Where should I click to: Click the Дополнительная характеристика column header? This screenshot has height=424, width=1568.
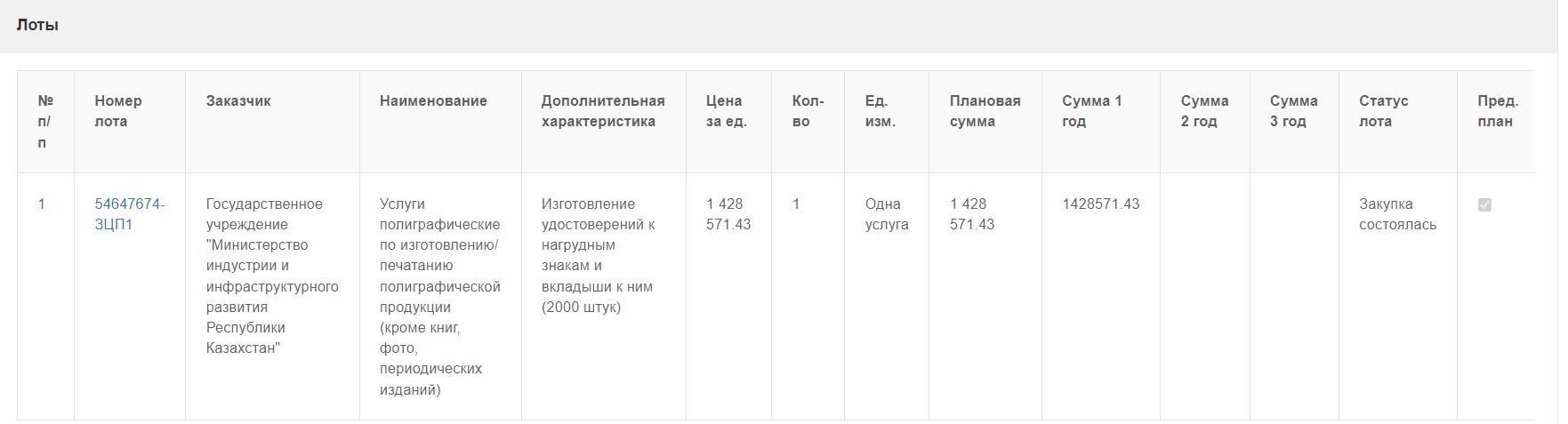[603, 111]
